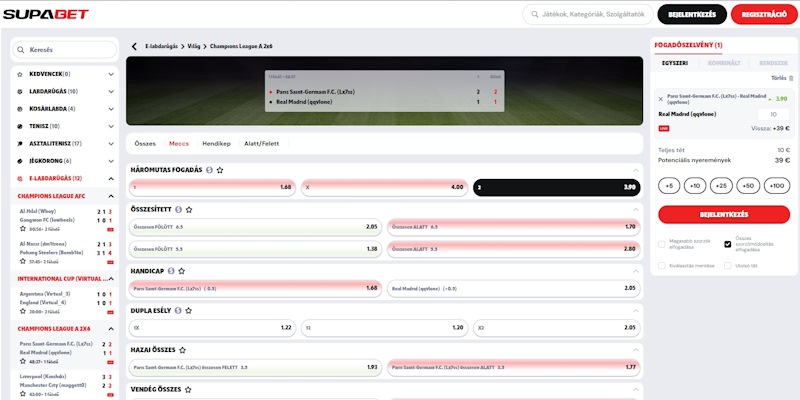This screenshot has width=800, height=400.
Task: Open info icon beside Handicap
Action: click(171, 271)
